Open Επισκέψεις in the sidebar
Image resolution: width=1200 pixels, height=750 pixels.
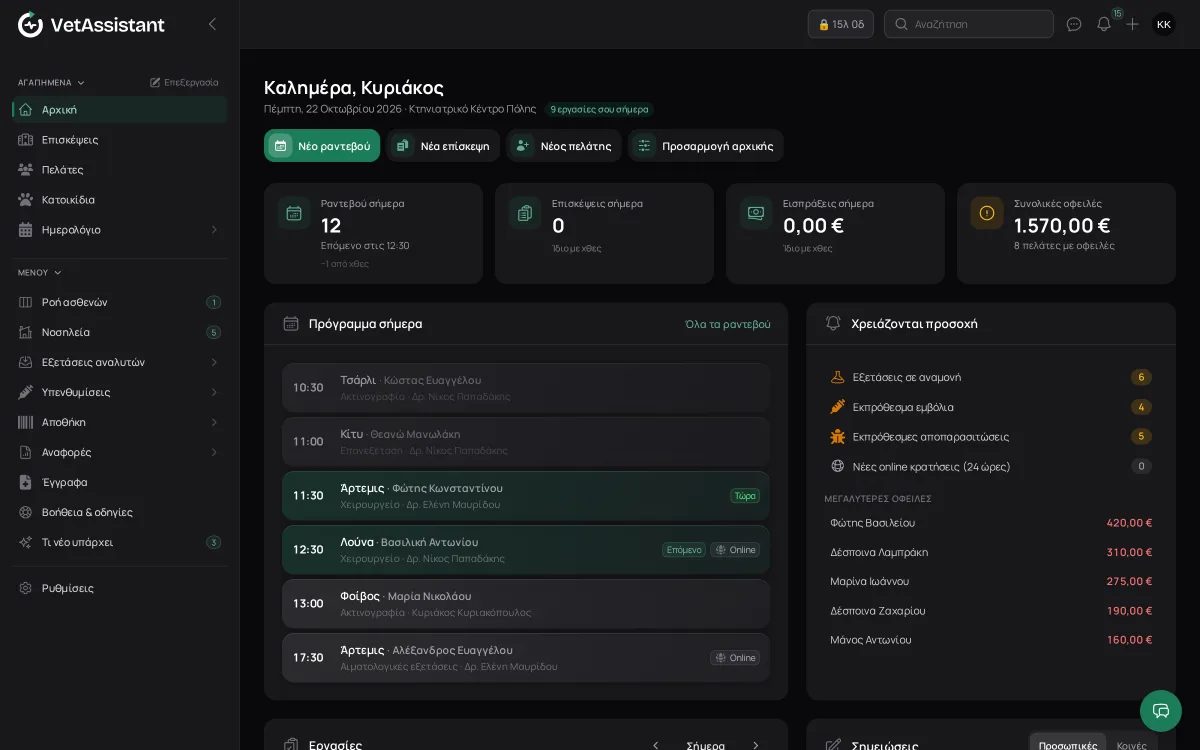click(119, 140)
